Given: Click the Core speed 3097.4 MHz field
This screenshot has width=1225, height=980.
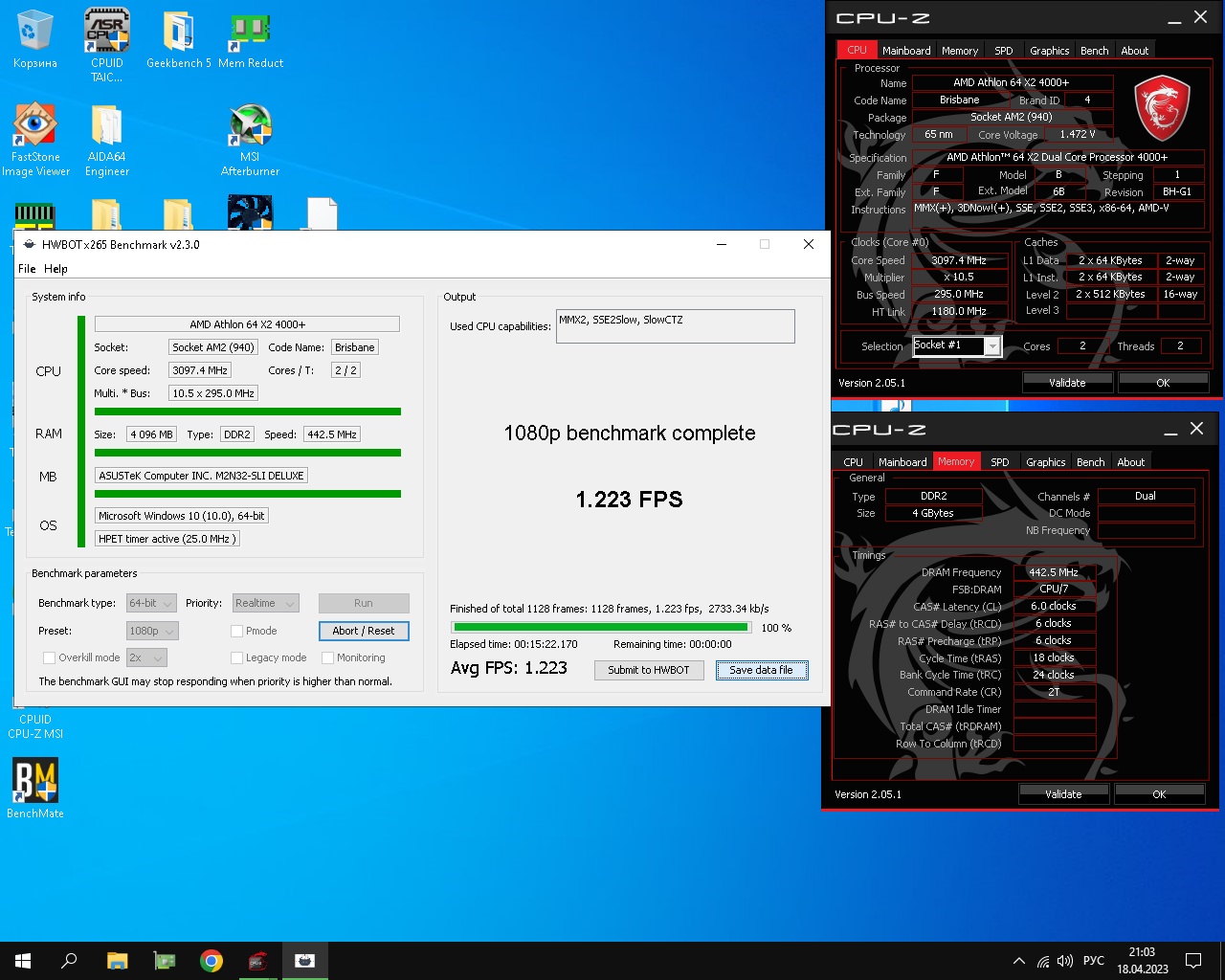Looking at the screenshot, I should [200, 370].
